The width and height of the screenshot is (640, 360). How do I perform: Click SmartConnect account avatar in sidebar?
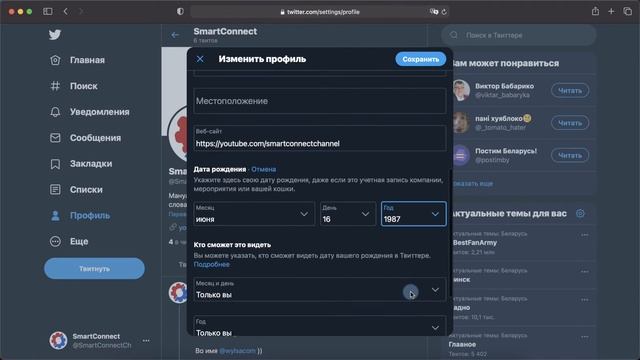coord(58,340)
